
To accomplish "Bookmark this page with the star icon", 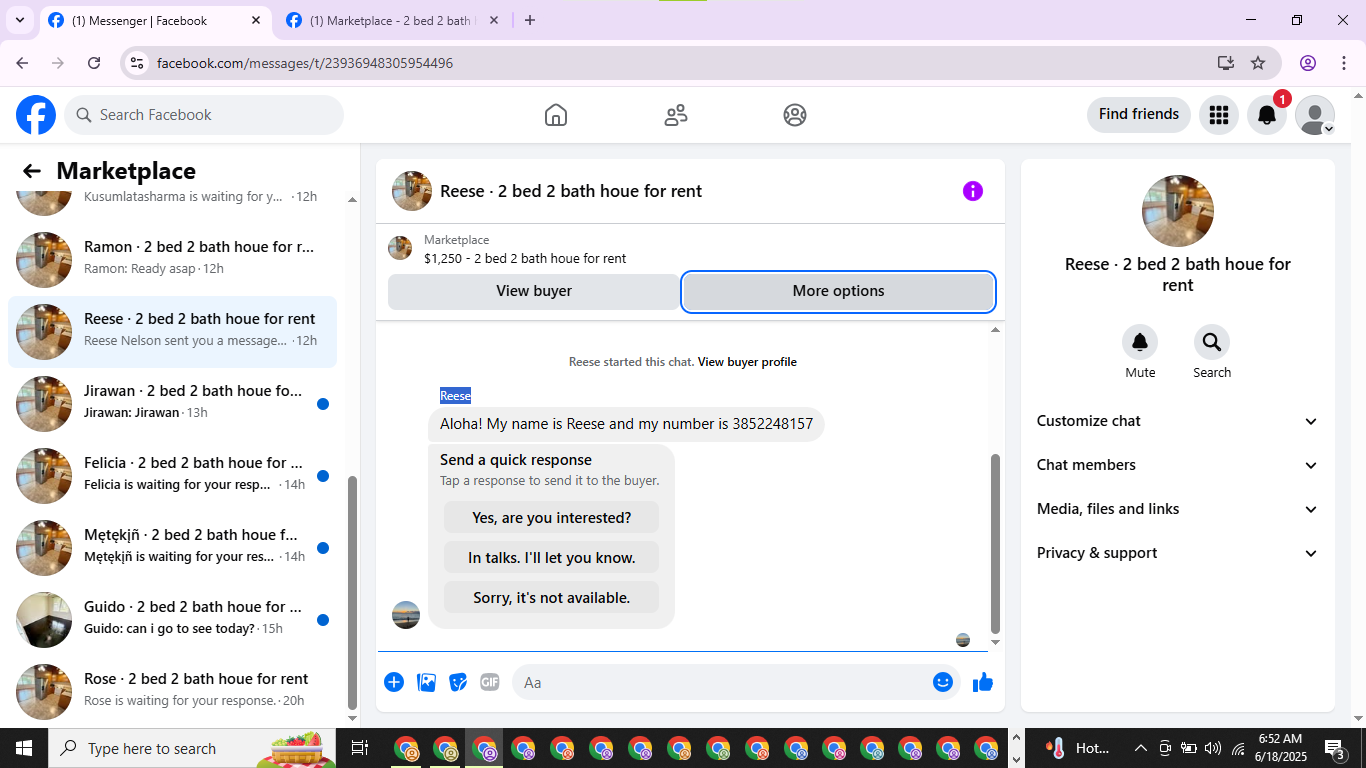I will tap(1258, 63).
